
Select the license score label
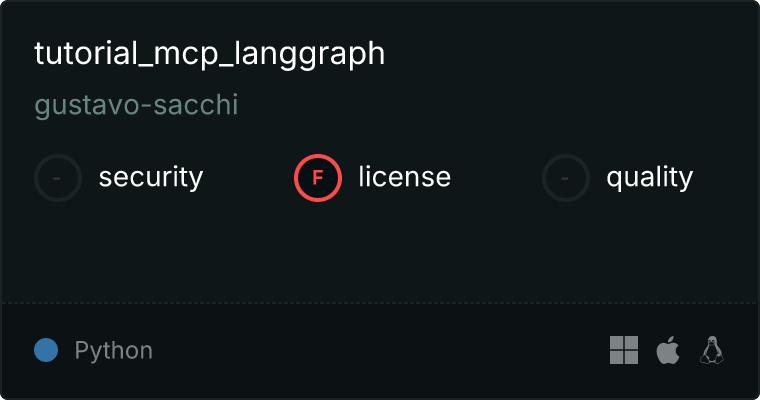(405, 176)
